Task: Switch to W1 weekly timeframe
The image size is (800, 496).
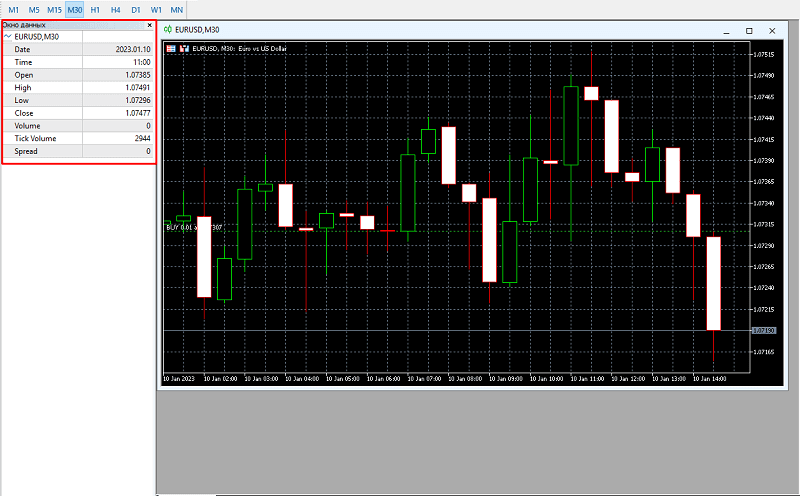Action: point(156,10)
